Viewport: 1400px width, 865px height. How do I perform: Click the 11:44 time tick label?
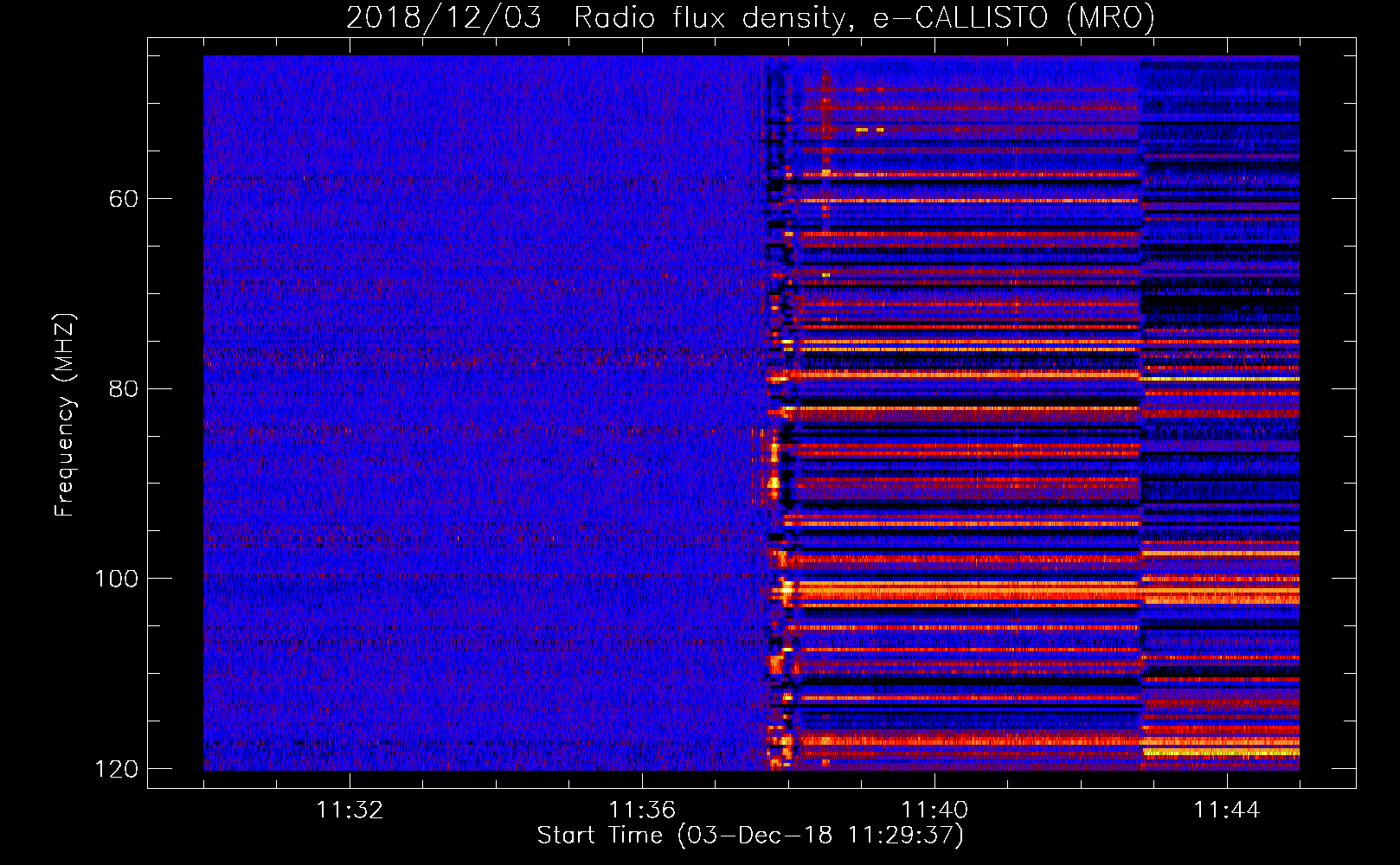(1227, 811)
